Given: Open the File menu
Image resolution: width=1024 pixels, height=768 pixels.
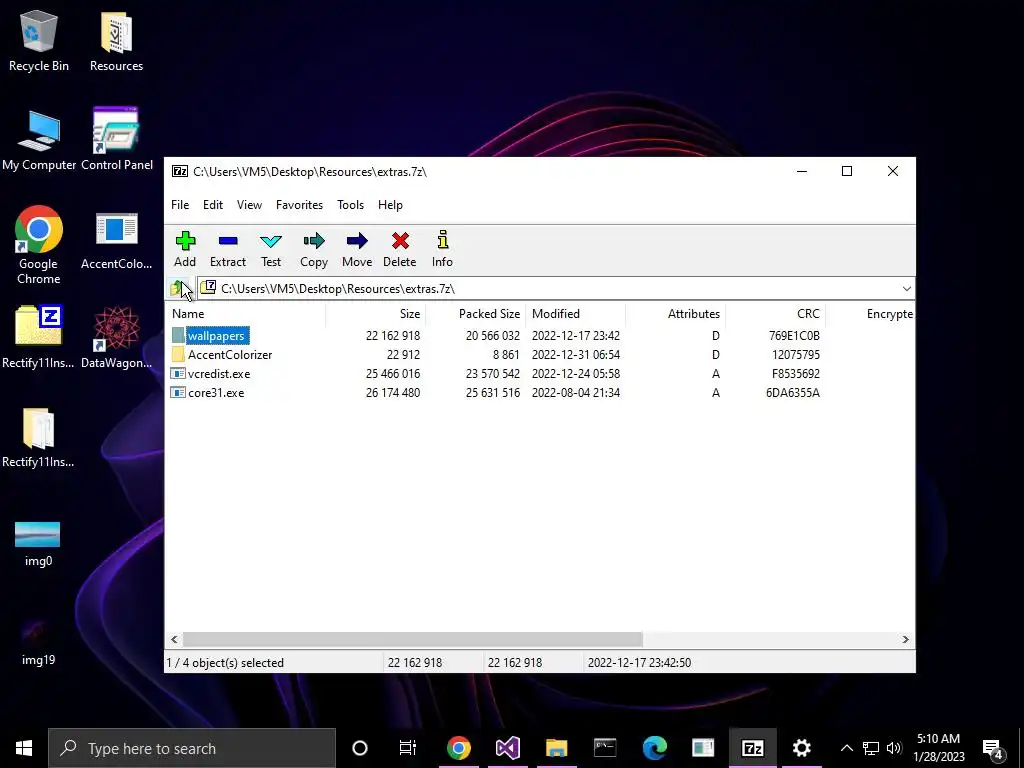Looking at the screenshot, I should [x=180, y=205].
